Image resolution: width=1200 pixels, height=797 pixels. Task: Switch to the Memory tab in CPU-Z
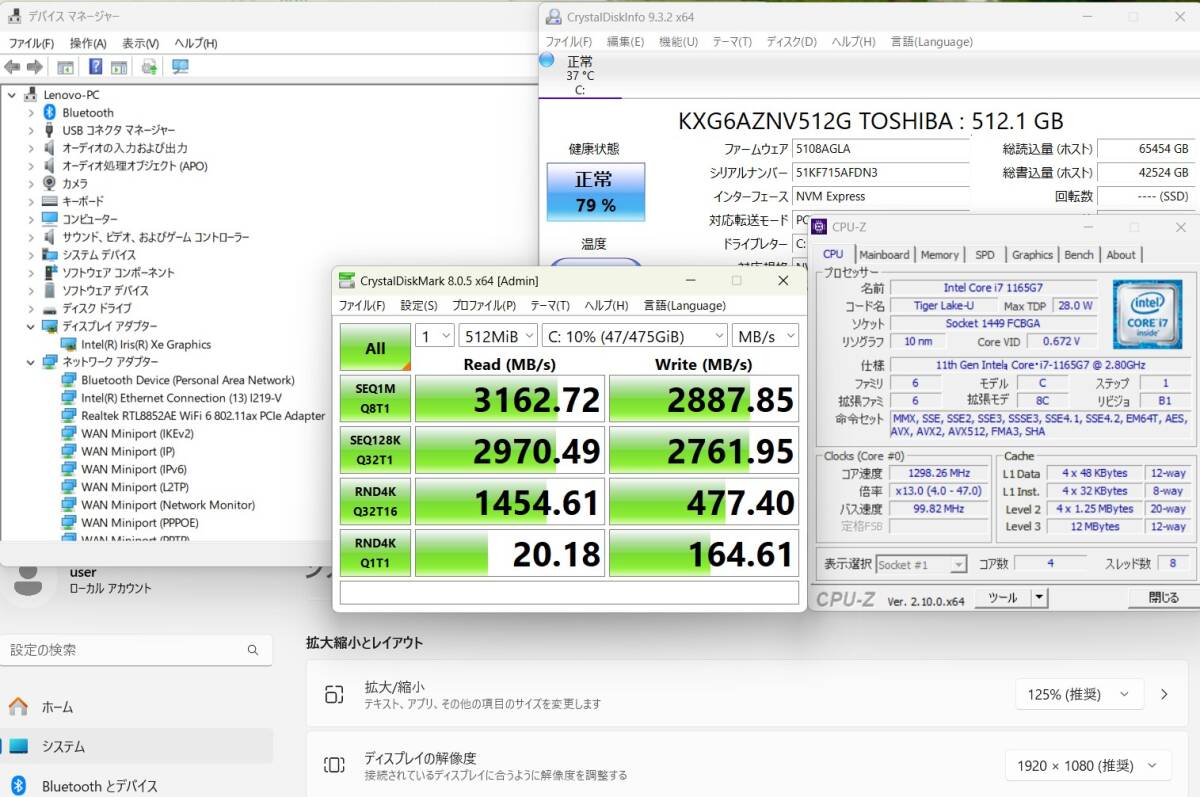(x=939, y=255)
